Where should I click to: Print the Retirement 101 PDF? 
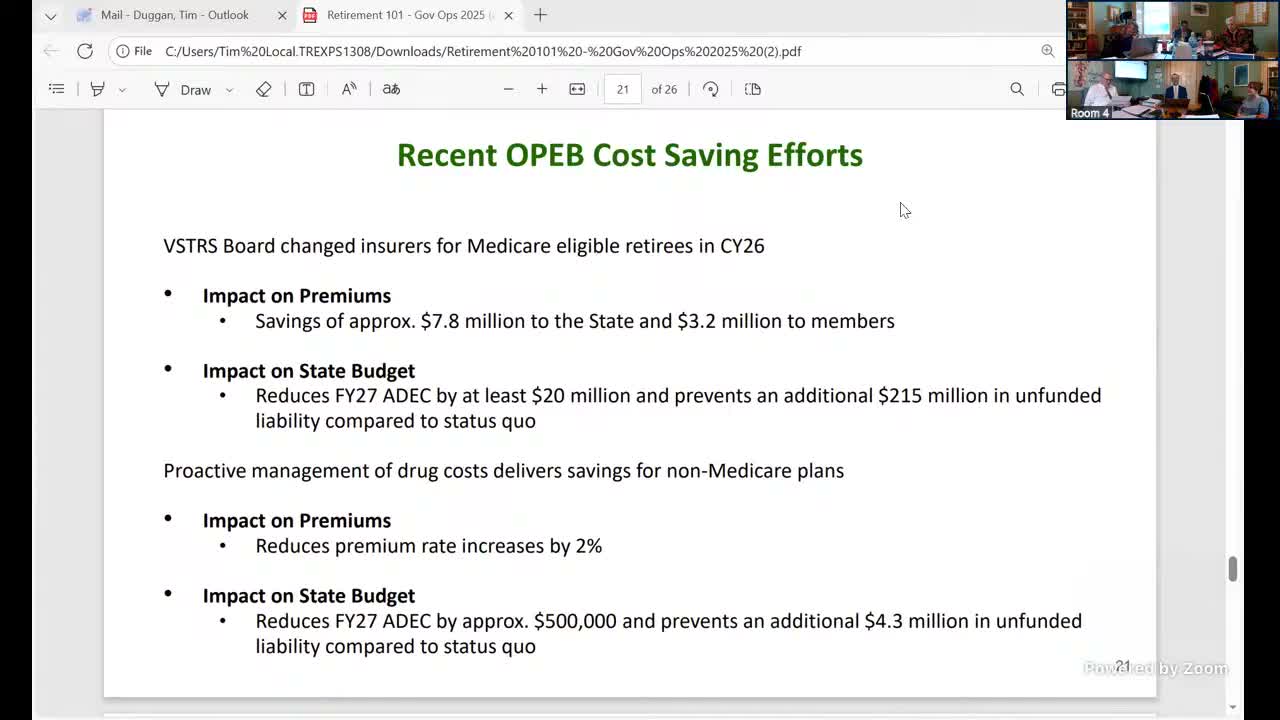tap(1058, 89)
